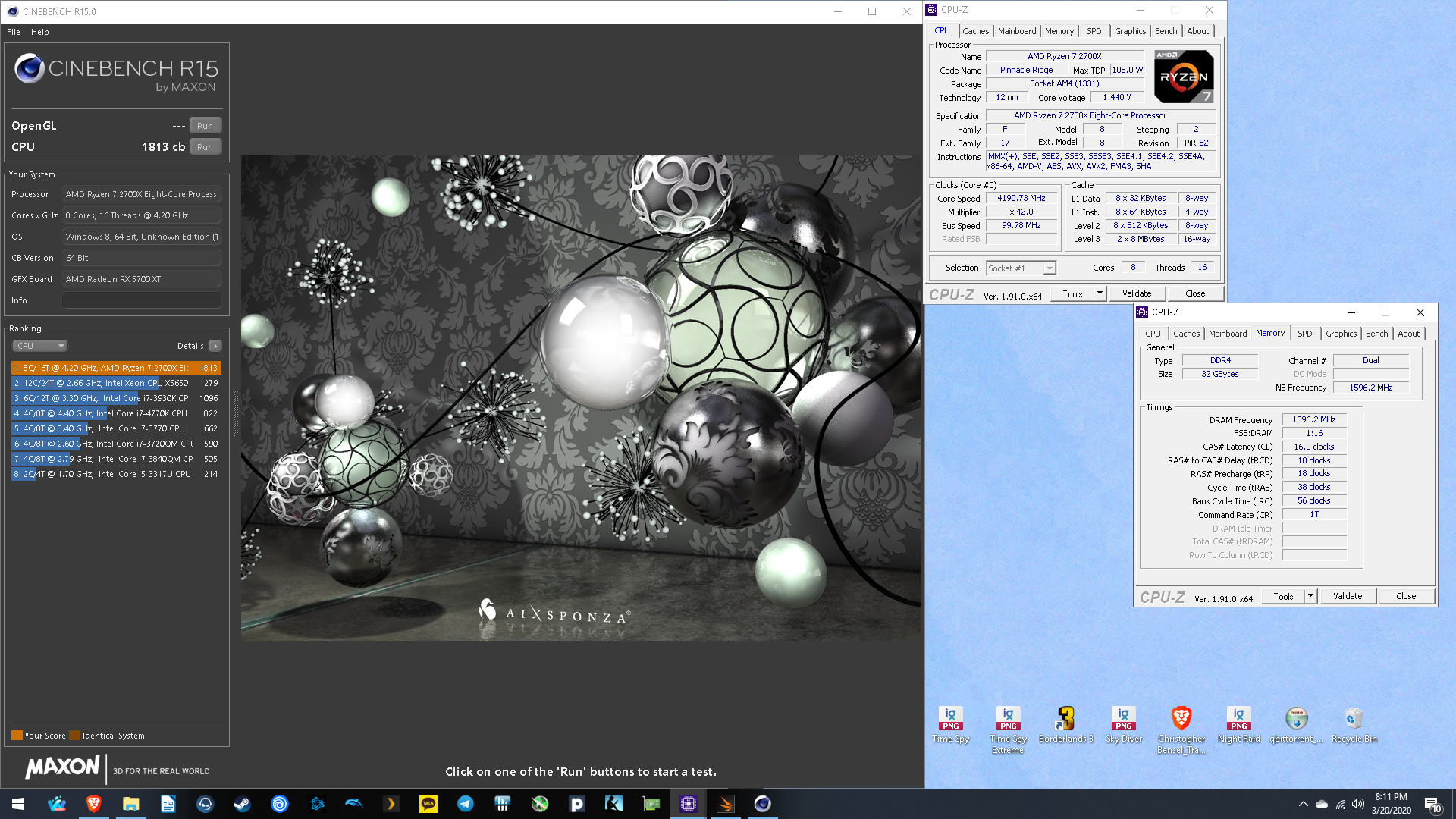Select ranking entry Intel Core i7-3840QM
This screenshot has height=819, width=1456.
click(x=116, y=459)
